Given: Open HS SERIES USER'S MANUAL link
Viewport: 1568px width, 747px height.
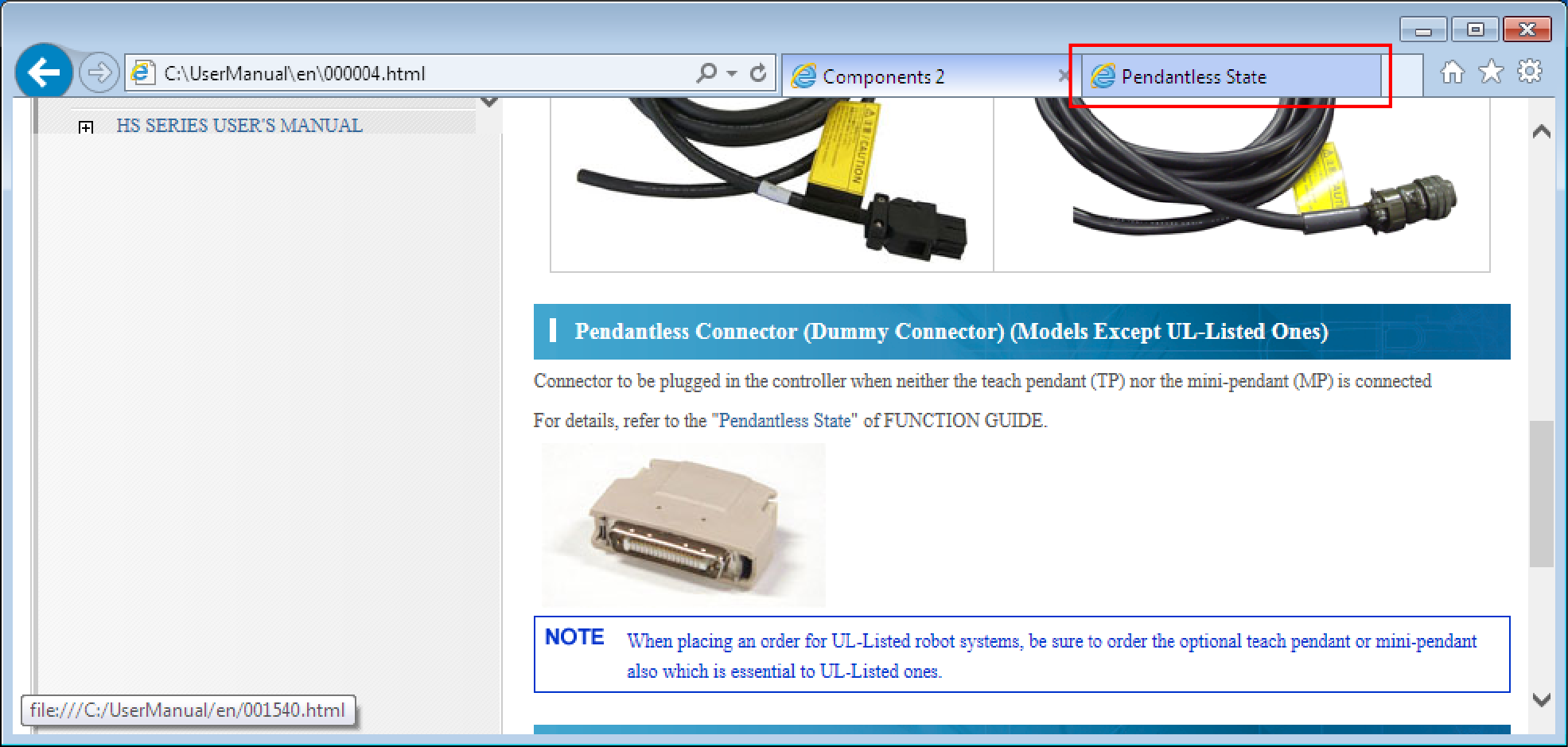Looking at the screenshot, I should tap(239, 126).
